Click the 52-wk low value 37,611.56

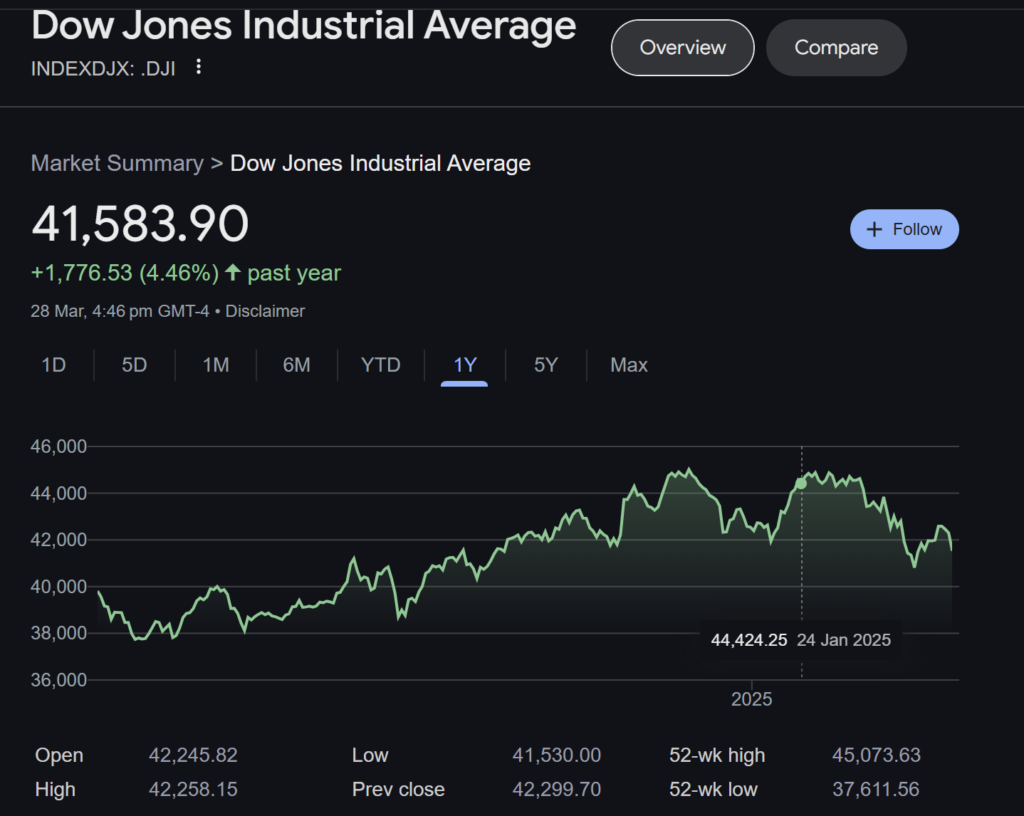coord(876,790)
